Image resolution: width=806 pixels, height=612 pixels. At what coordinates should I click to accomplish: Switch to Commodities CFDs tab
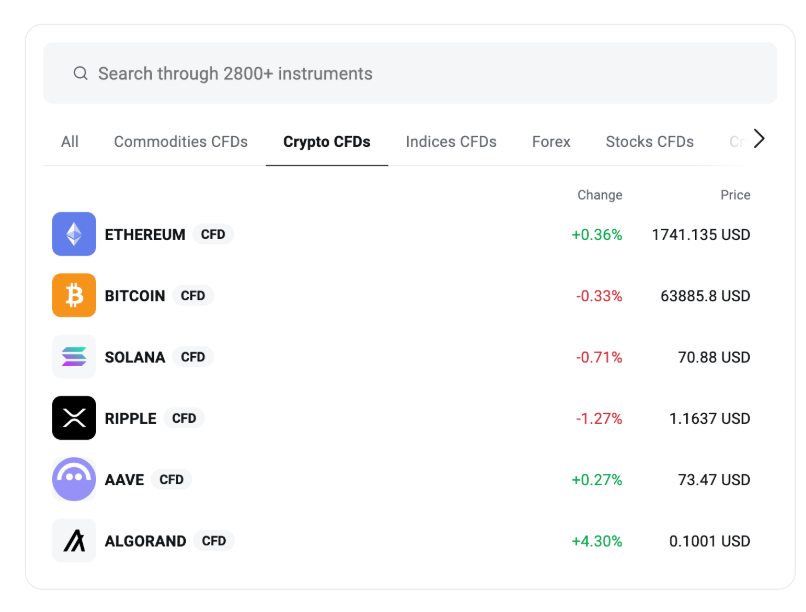[x=180, y=141]
